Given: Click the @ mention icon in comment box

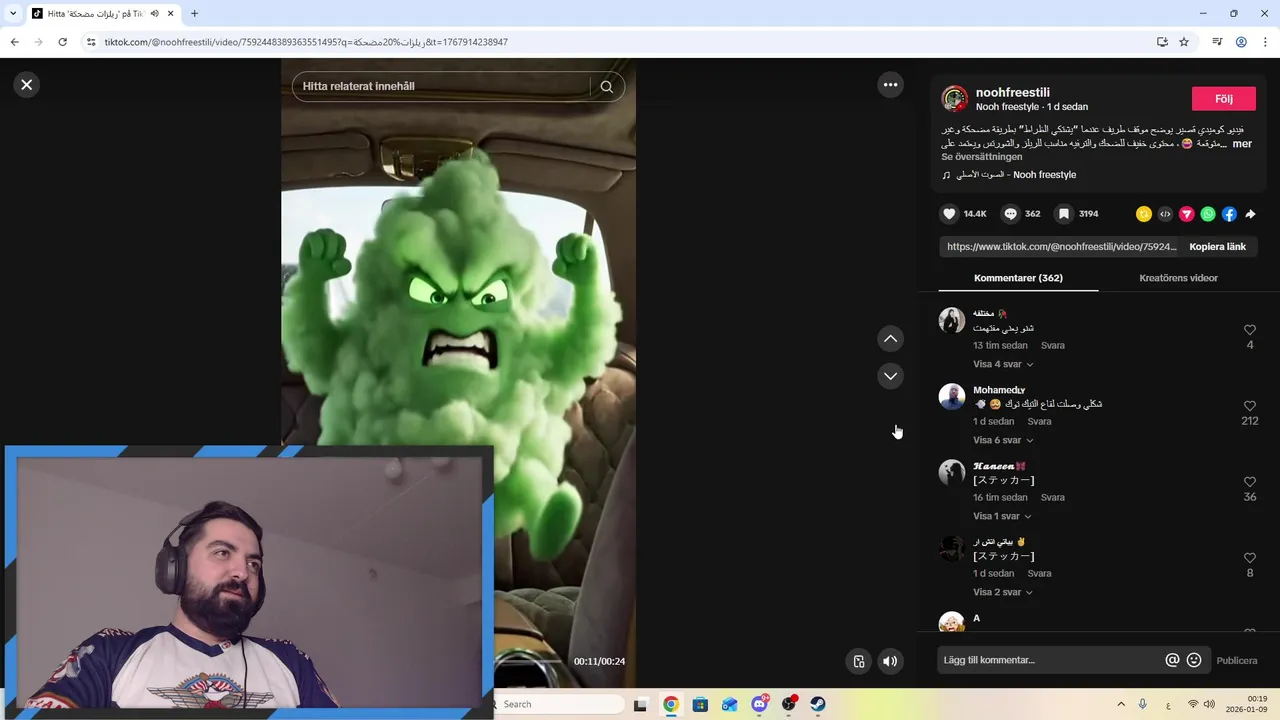Looking at the screenshot, I should (x=1173, y=660).
